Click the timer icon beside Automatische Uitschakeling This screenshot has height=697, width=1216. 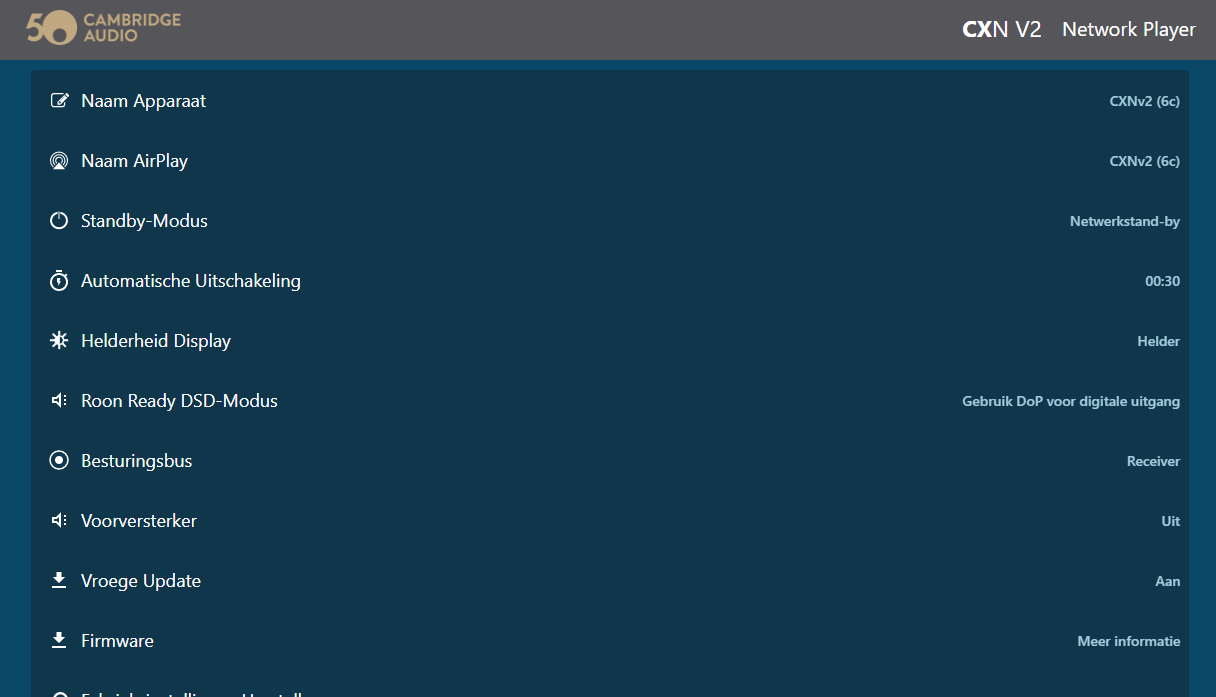(59, 281)
